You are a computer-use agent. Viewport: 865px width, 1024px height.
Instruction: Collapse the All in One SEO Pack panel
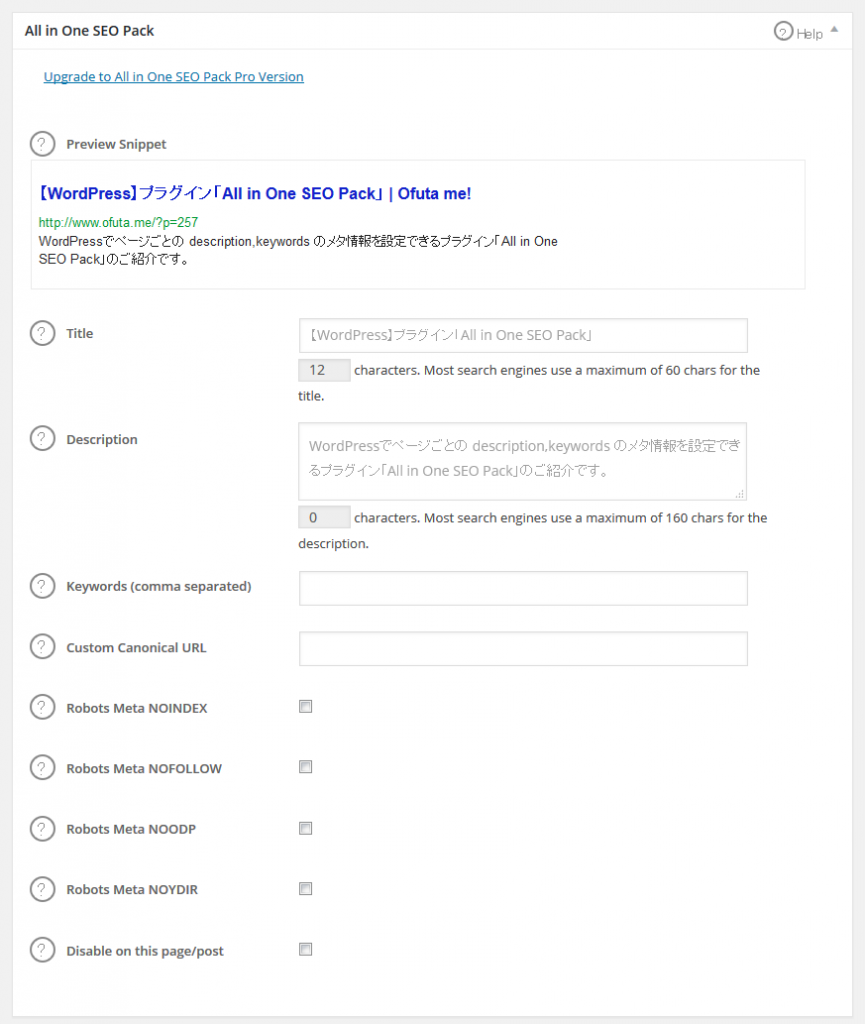pos(834,29)
